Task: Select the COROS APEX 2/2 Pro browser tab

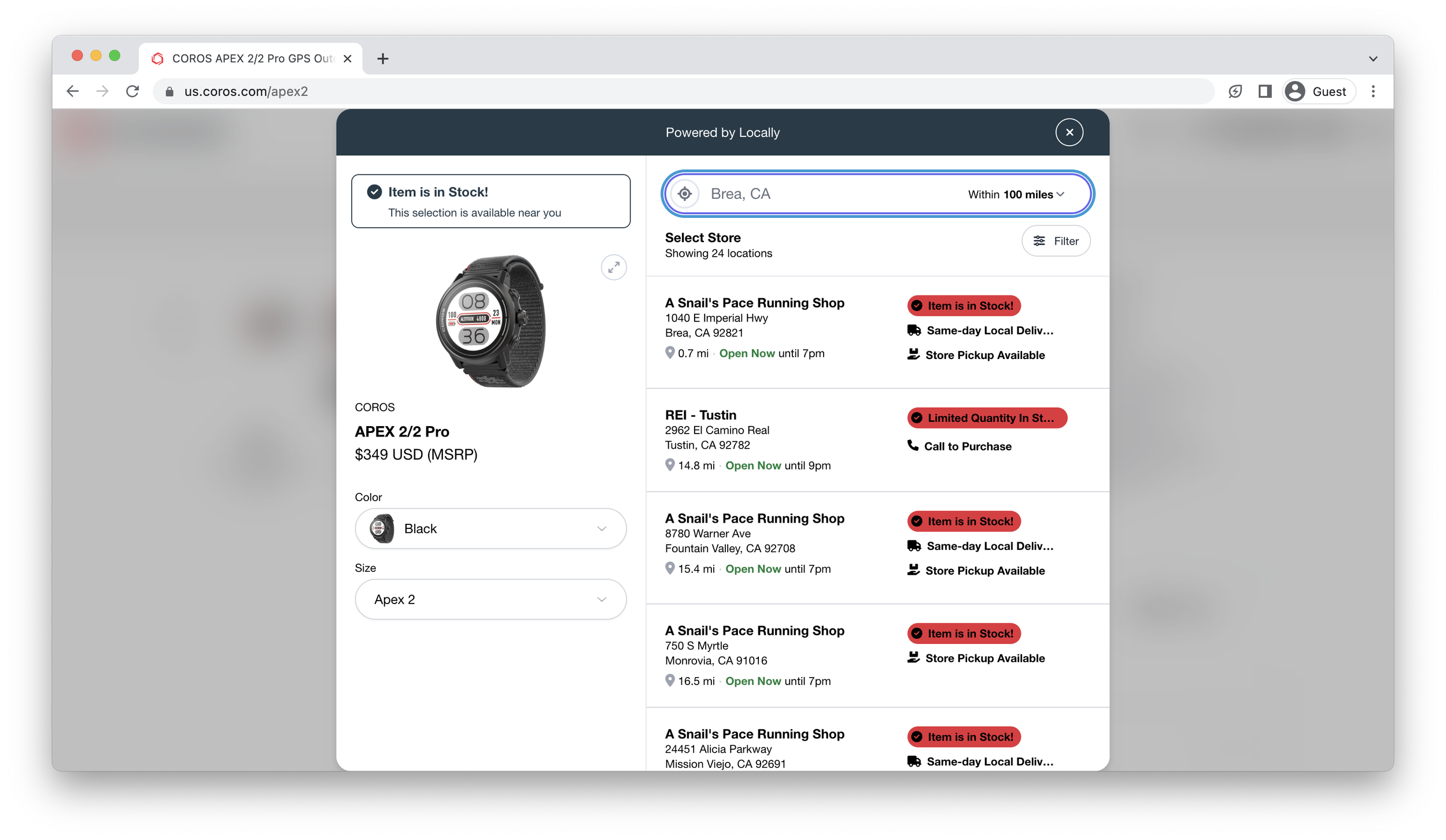Action: (x=249, y=58)
